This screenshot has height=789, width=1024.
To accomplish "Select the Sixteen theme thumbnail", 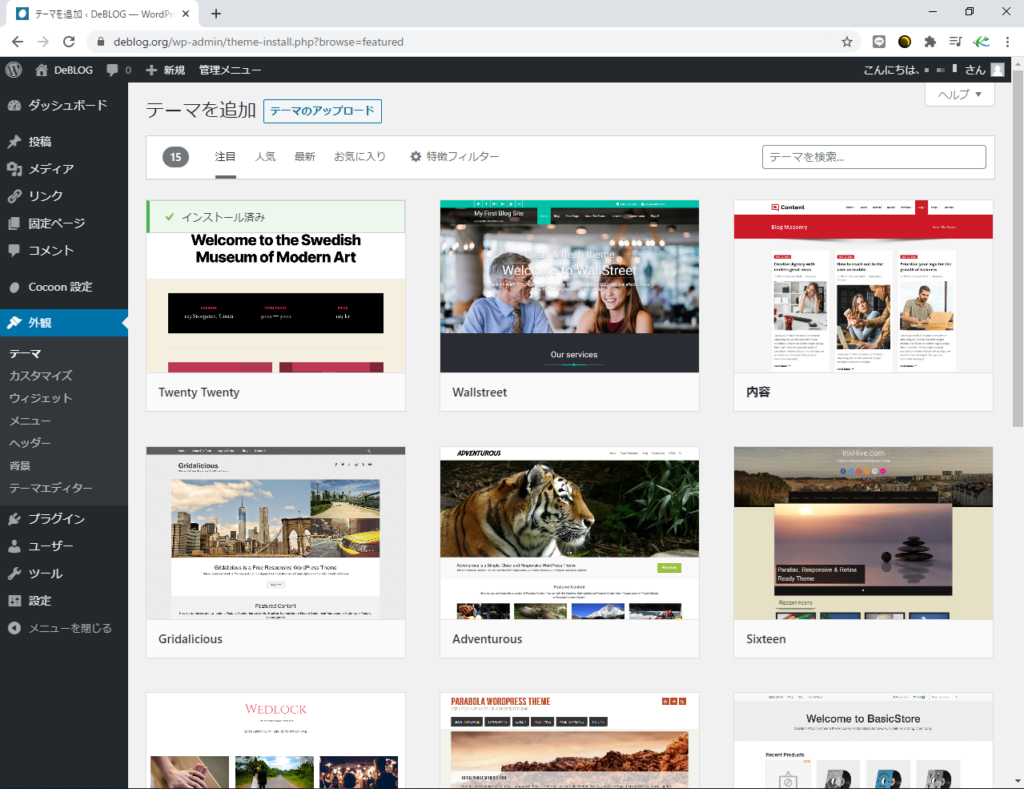I will coord(863,533).
